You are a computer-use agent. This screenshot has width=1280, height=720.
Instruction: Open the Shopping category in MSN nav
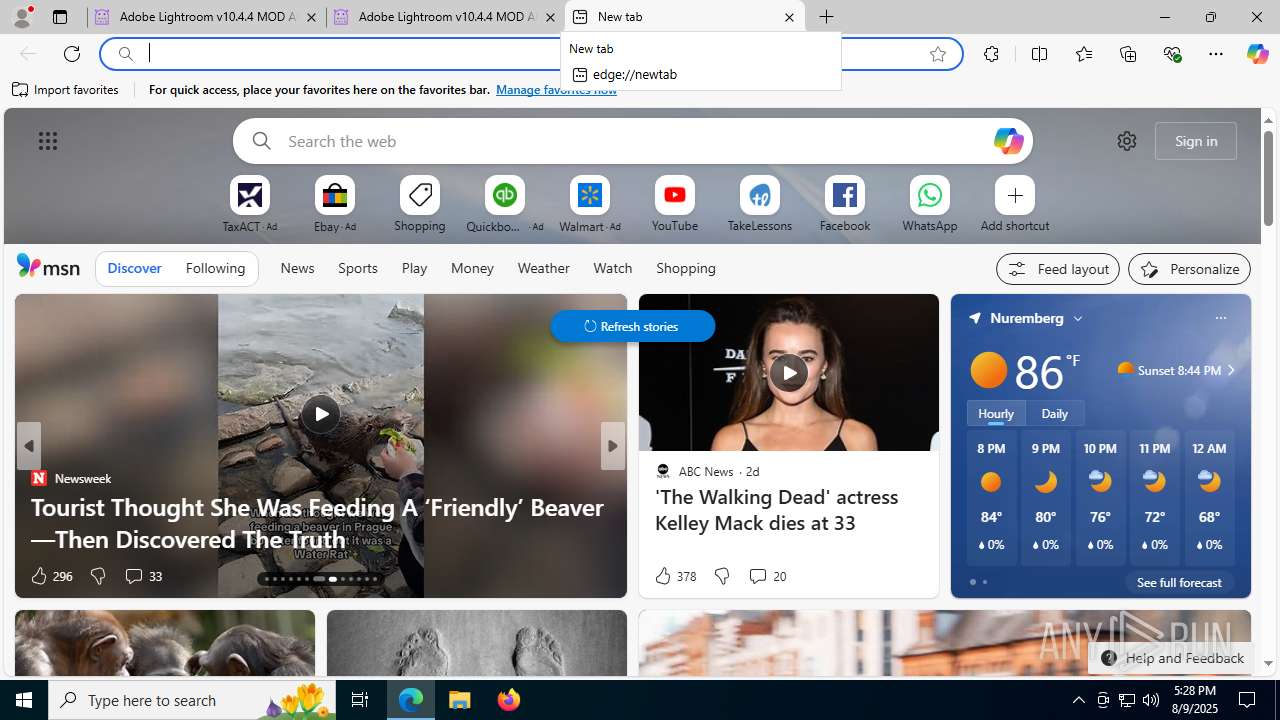coord(686,268)
